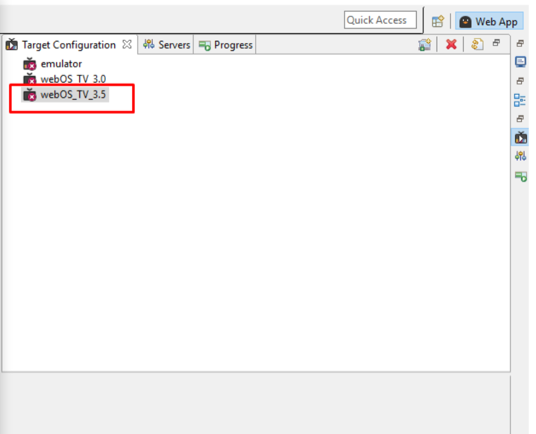The width and height of the screenshot is (536, 434).
Task: Minimize the Target Configuration view panel
Action: click(496, 43)
